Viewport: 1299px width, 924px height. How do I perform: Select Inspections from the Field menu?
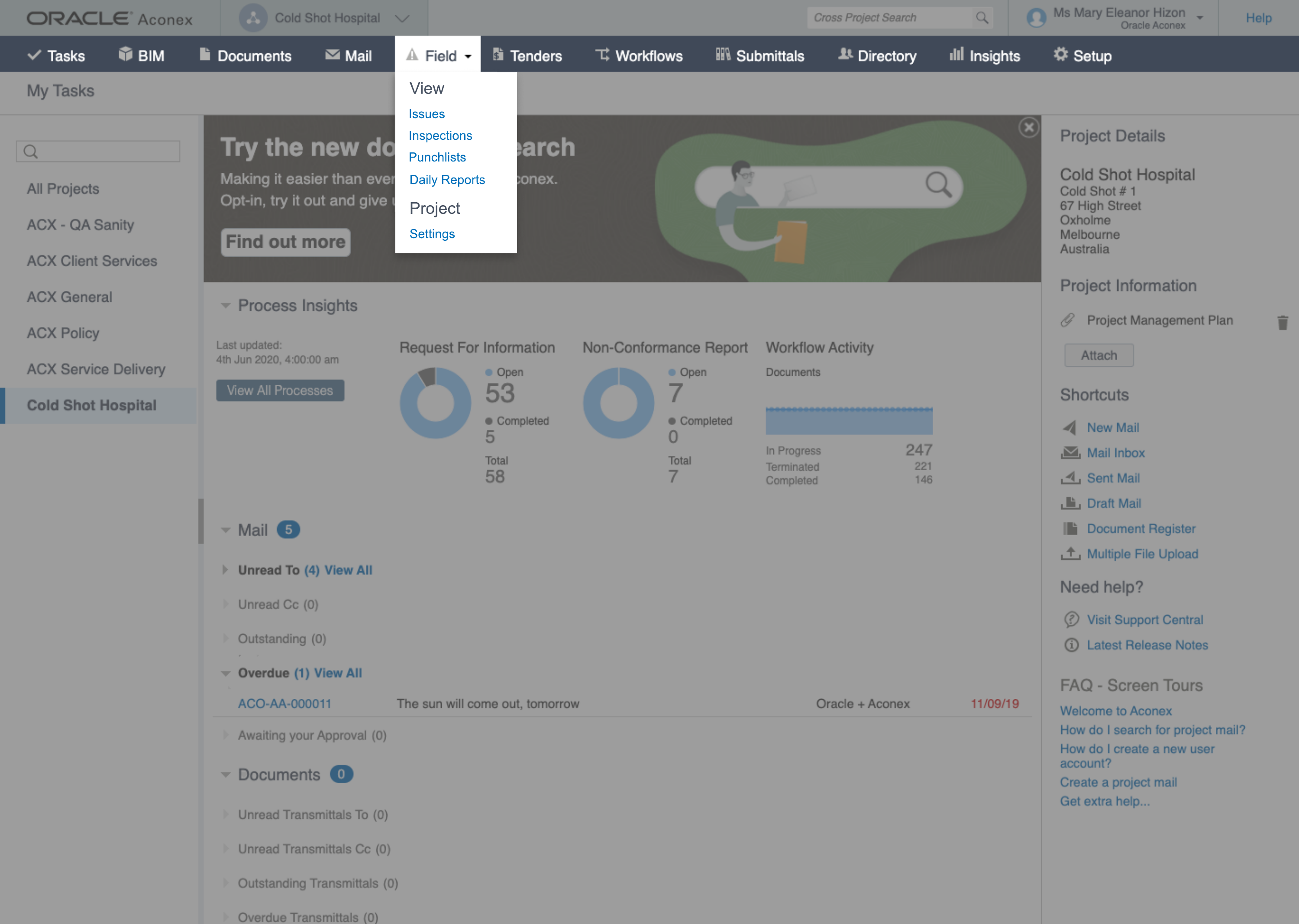pos(440,136)
